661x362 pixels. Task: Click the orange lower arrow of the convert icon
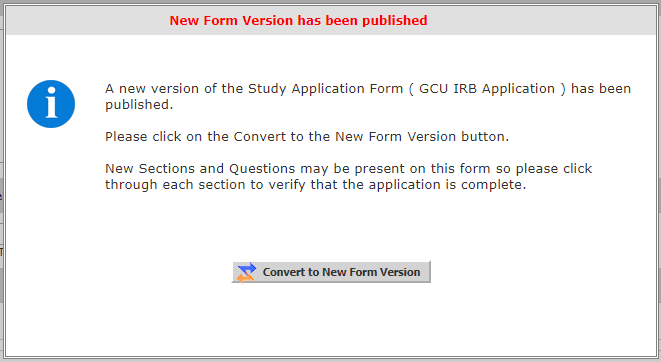245,277
